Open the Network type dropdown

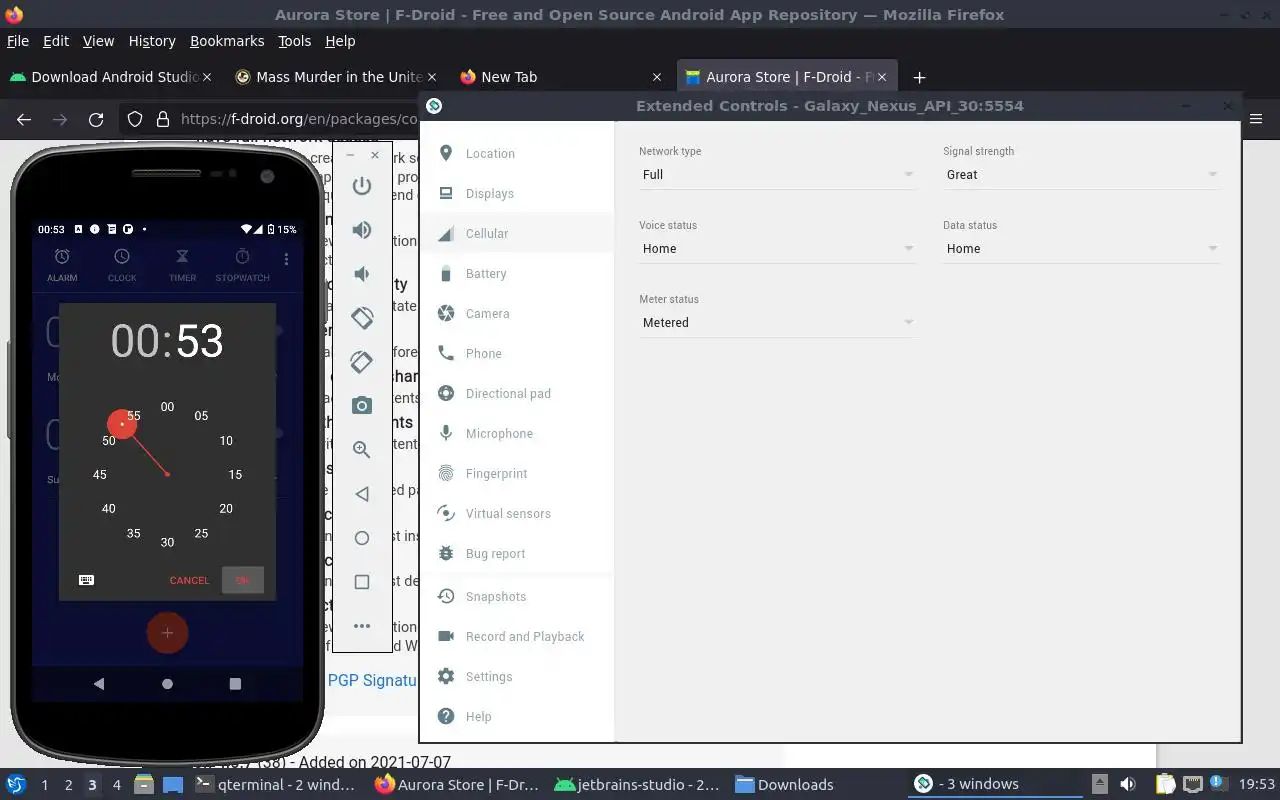pyautogui.click(x=777, y=175)
